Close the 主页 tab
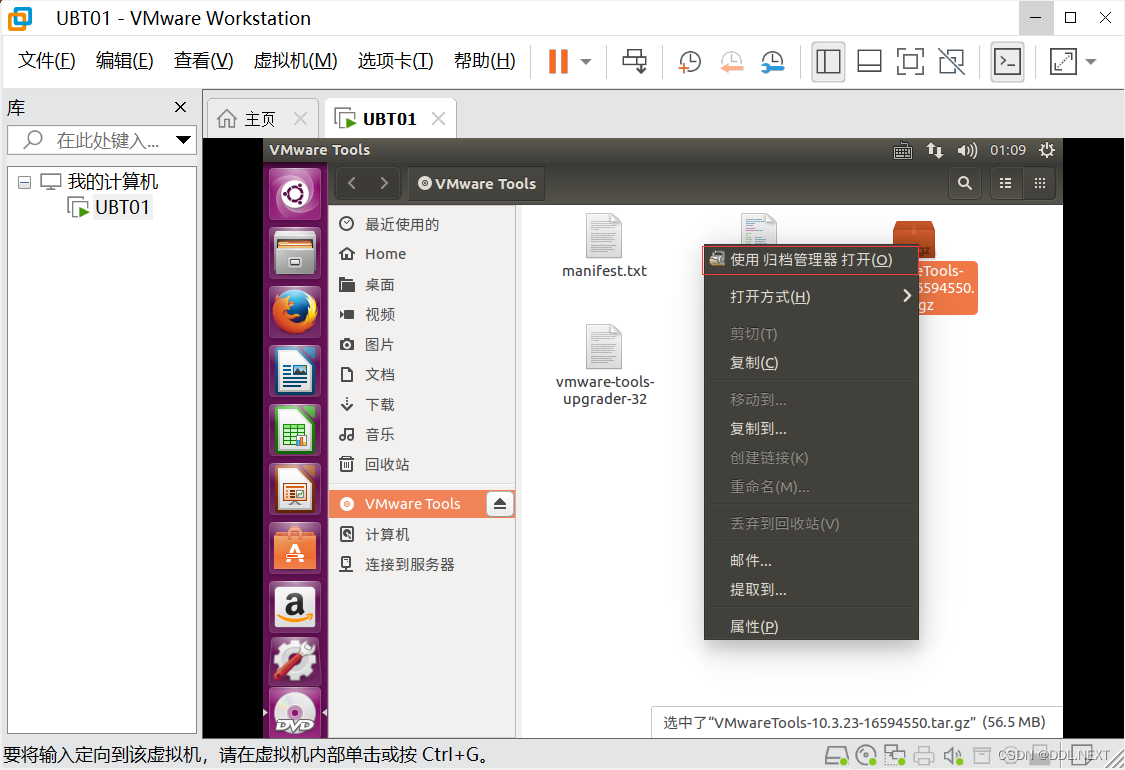Screen dimensions: 1125x770 301,118
